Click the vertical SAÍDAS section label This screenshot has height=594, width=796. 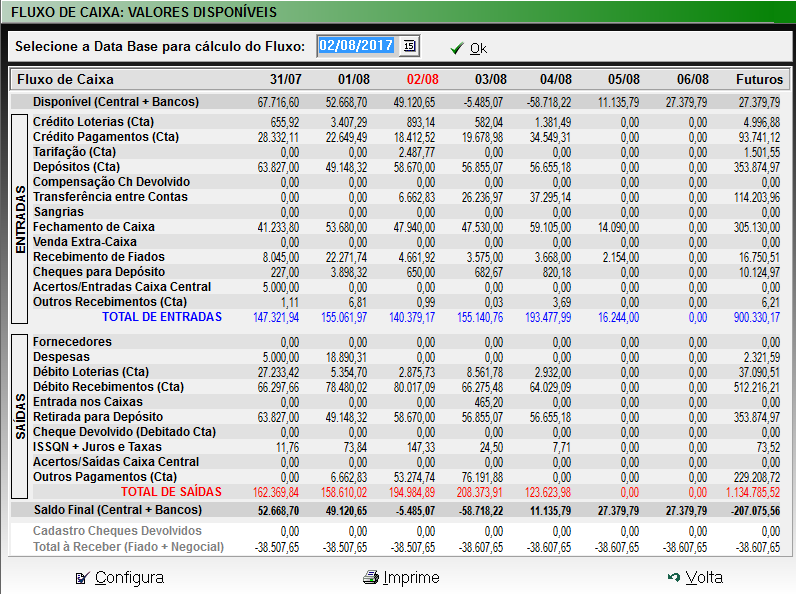coord(20,416)
